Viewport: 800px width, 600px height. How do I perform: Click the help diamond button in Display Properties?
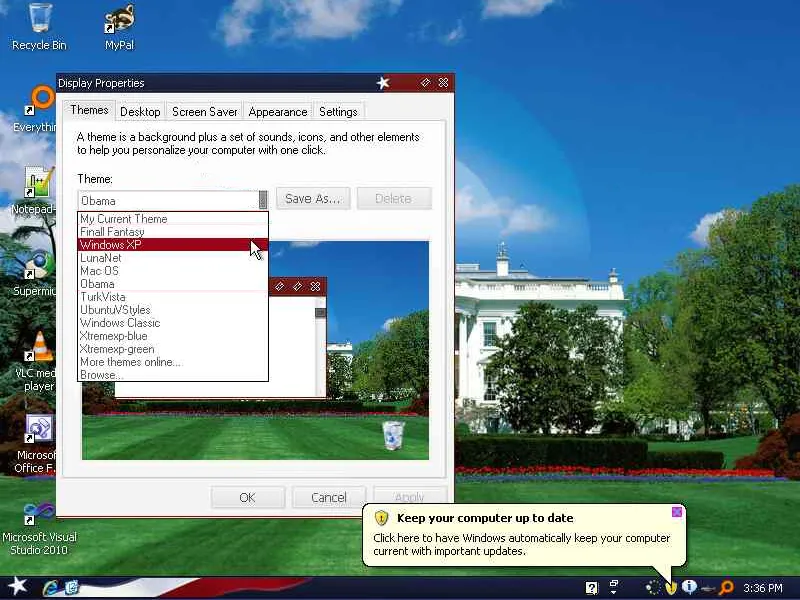pos(425,83)
